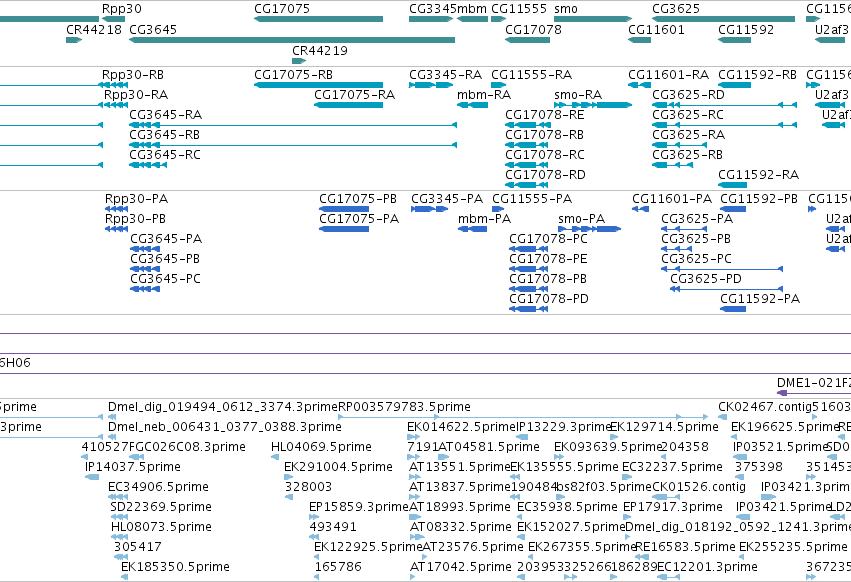The width and height of the screenshot is (851, 582).
Task: Open the CG3625 gene bar in the gene track
Action: [723, 19]
